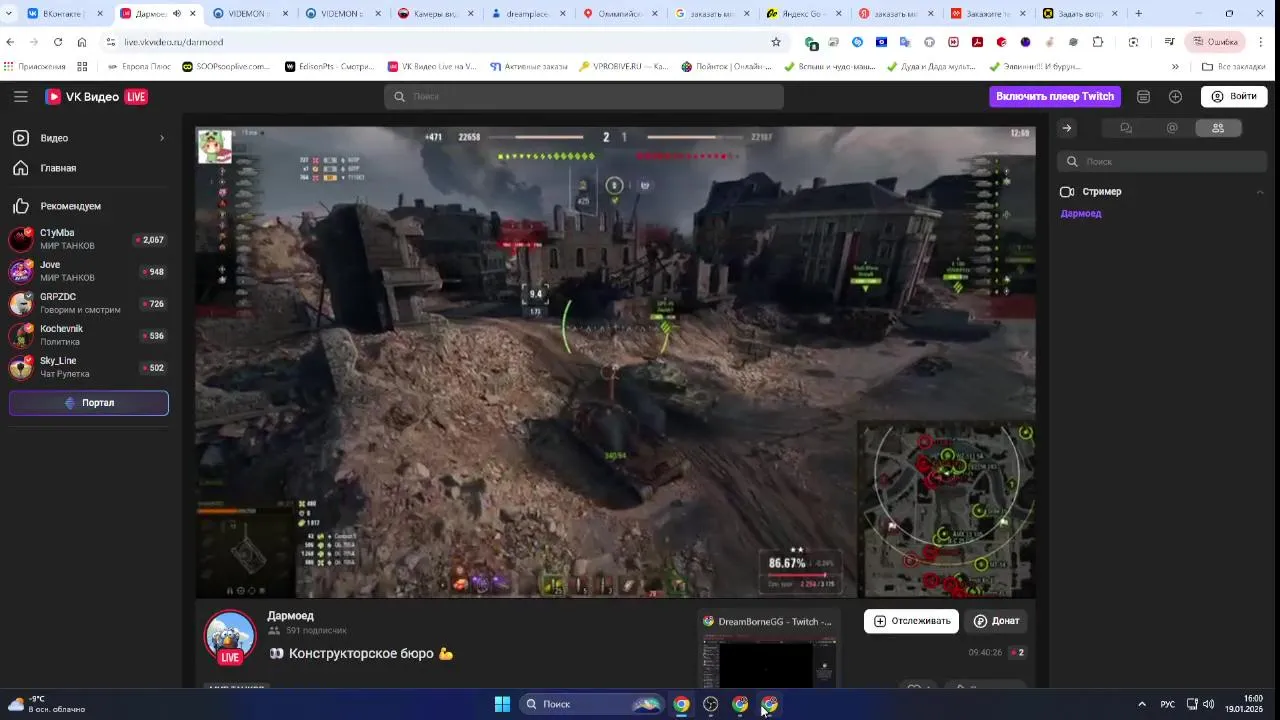The image size is (1280, 720).
Task: Expand the Видео sidebar section
Action: (88, 138)
